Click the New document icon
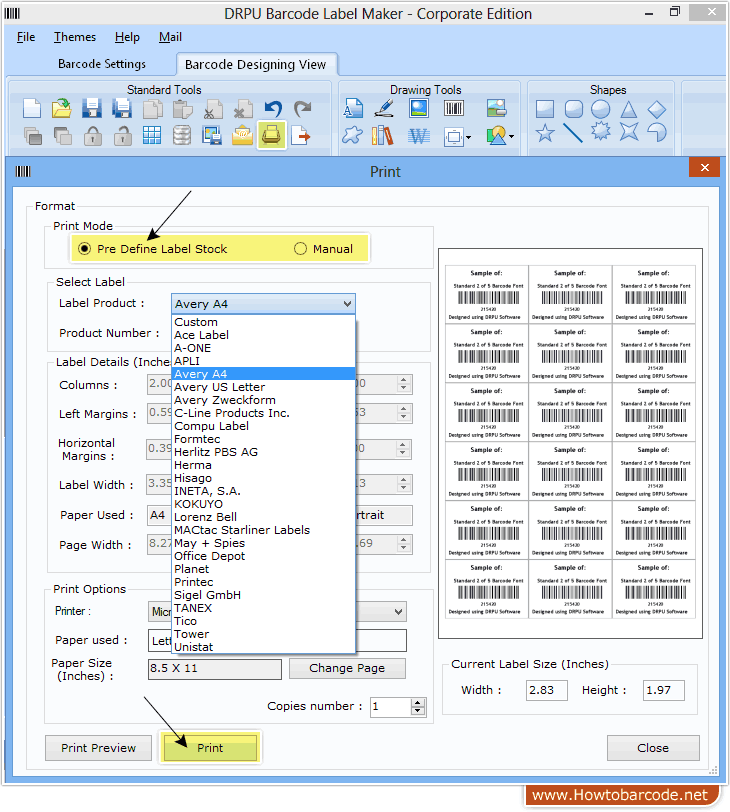730x812 pixels. (32, 109)
